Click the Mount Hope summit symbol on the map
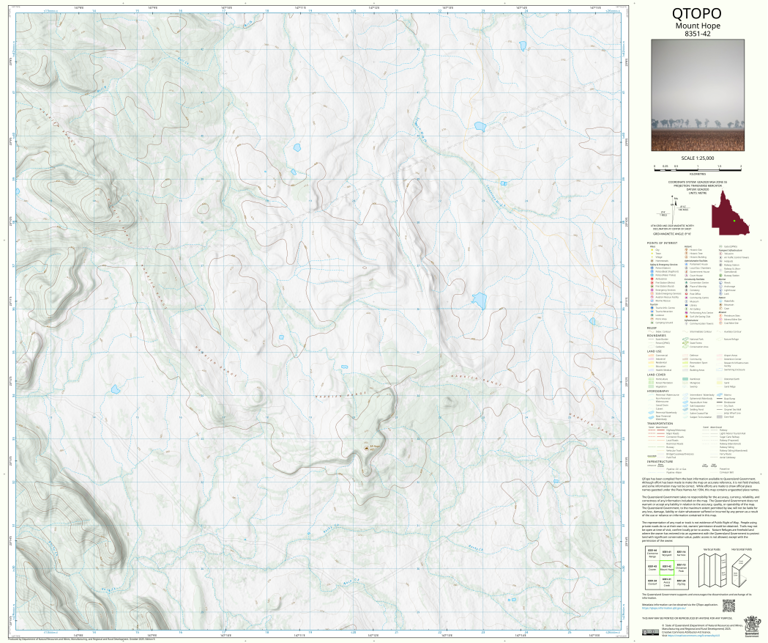The image size is (768, 643). click(367, 447)
